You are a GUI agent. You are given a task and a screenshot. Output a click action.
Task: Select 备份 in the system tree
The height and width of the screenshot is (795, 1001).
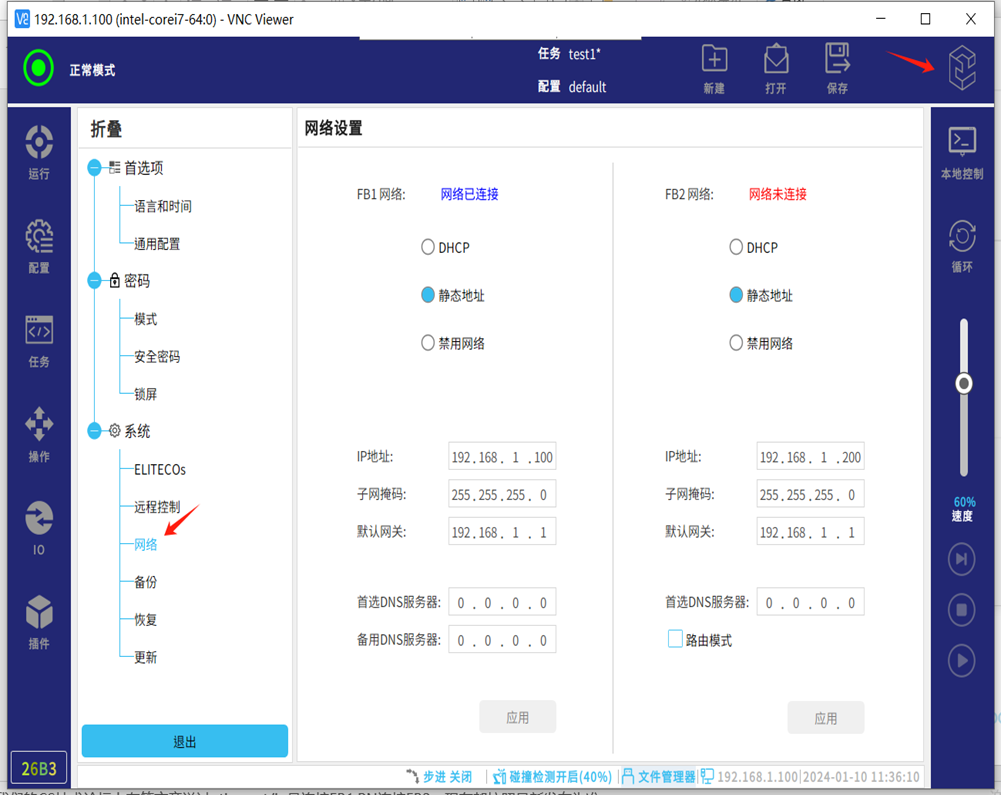point(146,582)
